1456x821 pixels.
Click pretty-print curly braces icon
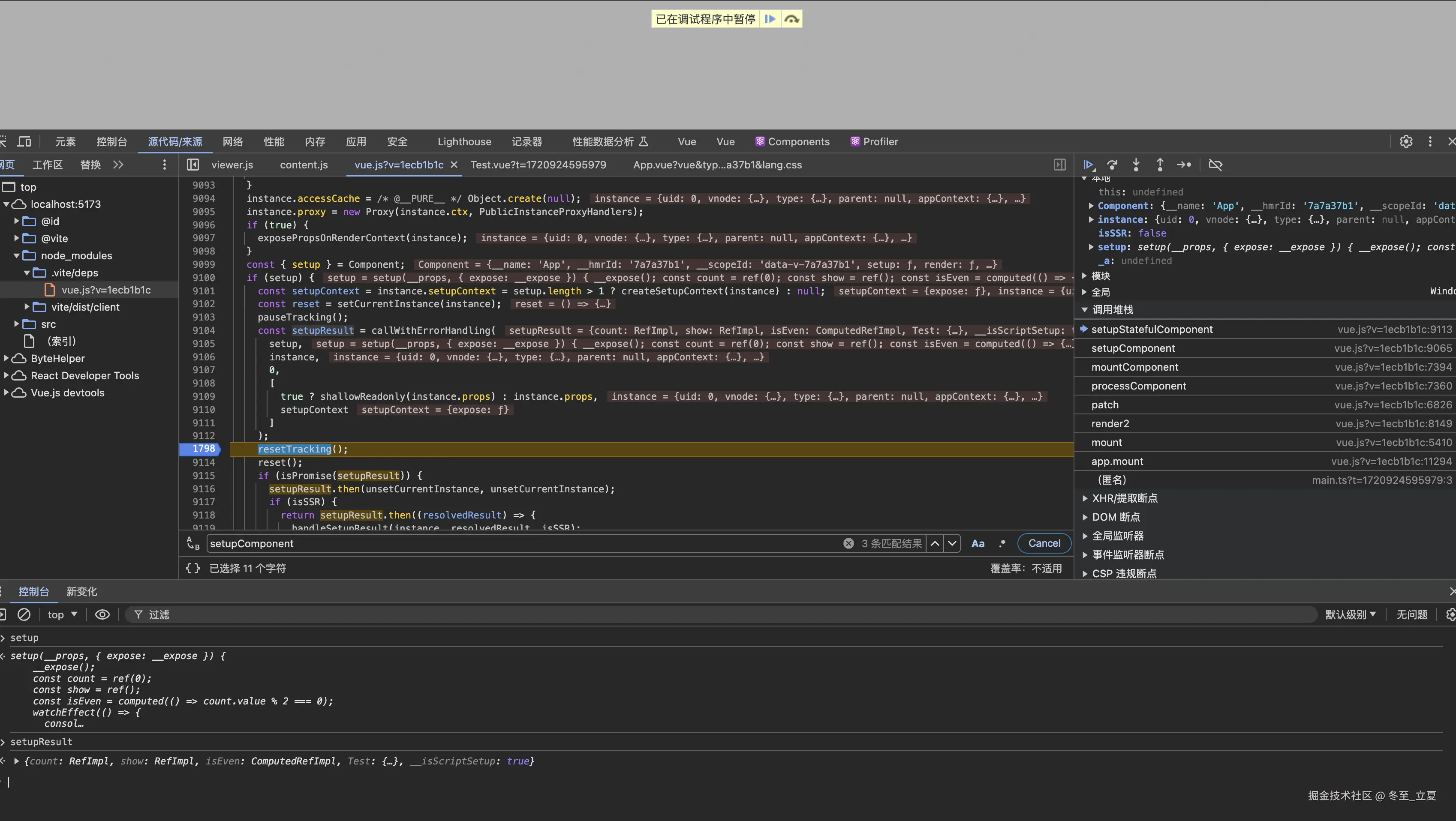click(193, 569)
